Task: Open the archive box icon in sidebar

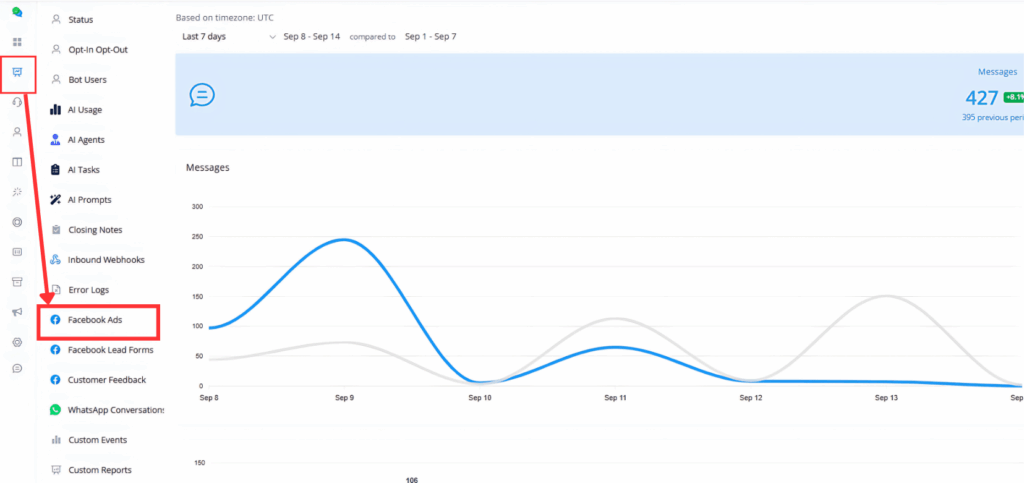Action: 17,282
